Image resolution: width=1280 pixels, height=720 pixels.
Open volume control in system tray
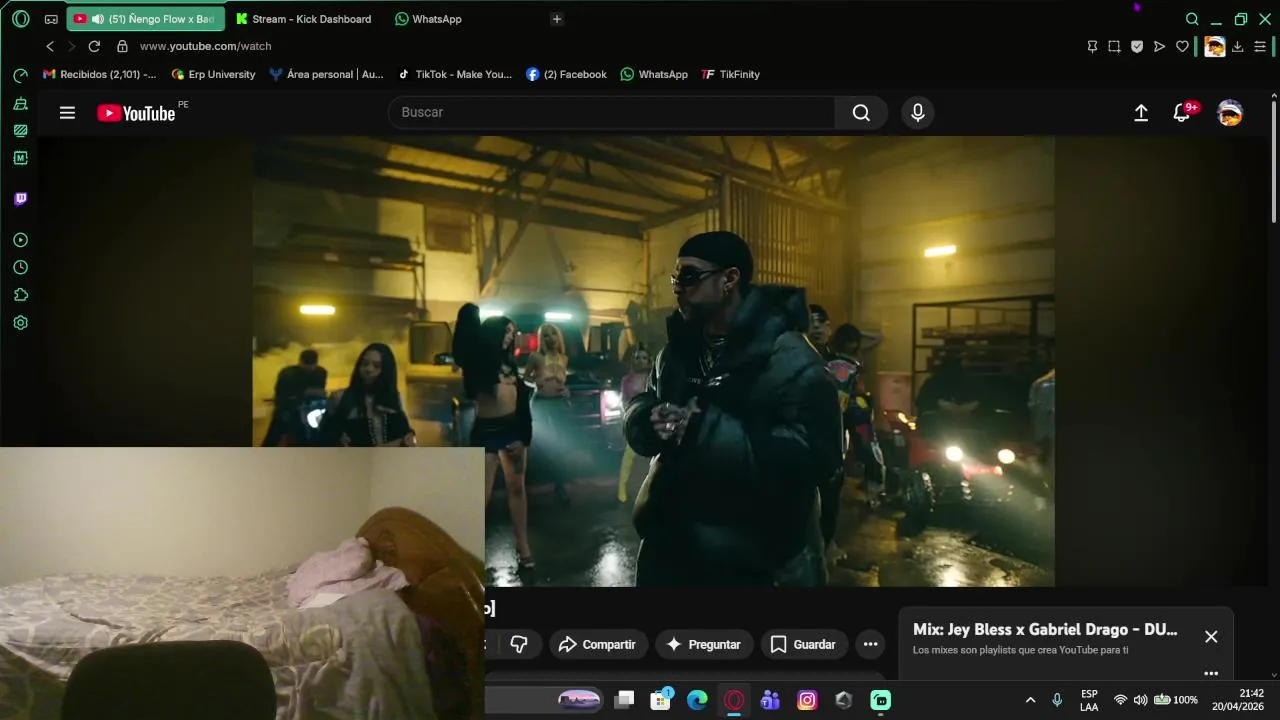click(x=1140, y=700)
